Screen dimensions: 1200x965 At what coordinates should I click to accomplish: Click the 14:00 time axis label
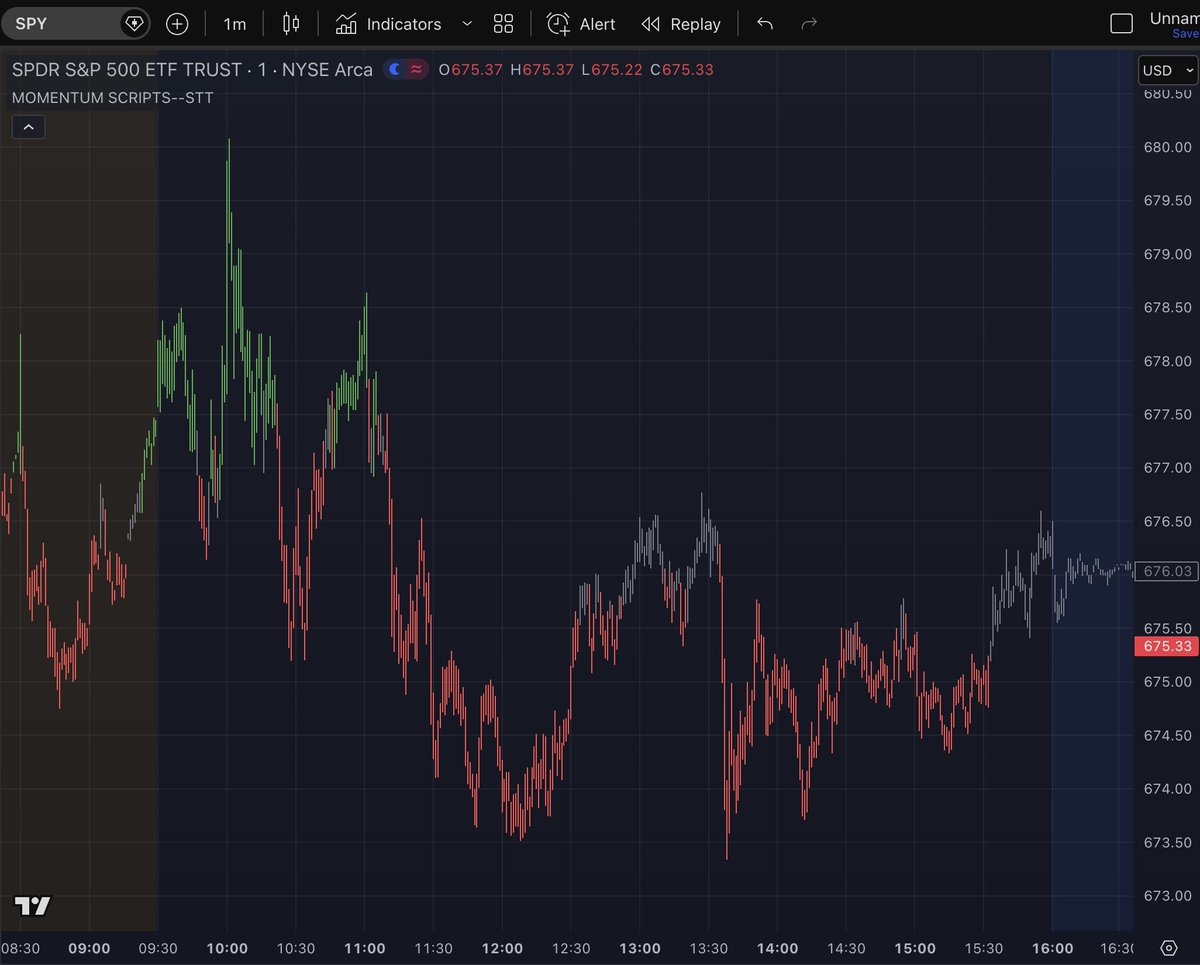777,948
